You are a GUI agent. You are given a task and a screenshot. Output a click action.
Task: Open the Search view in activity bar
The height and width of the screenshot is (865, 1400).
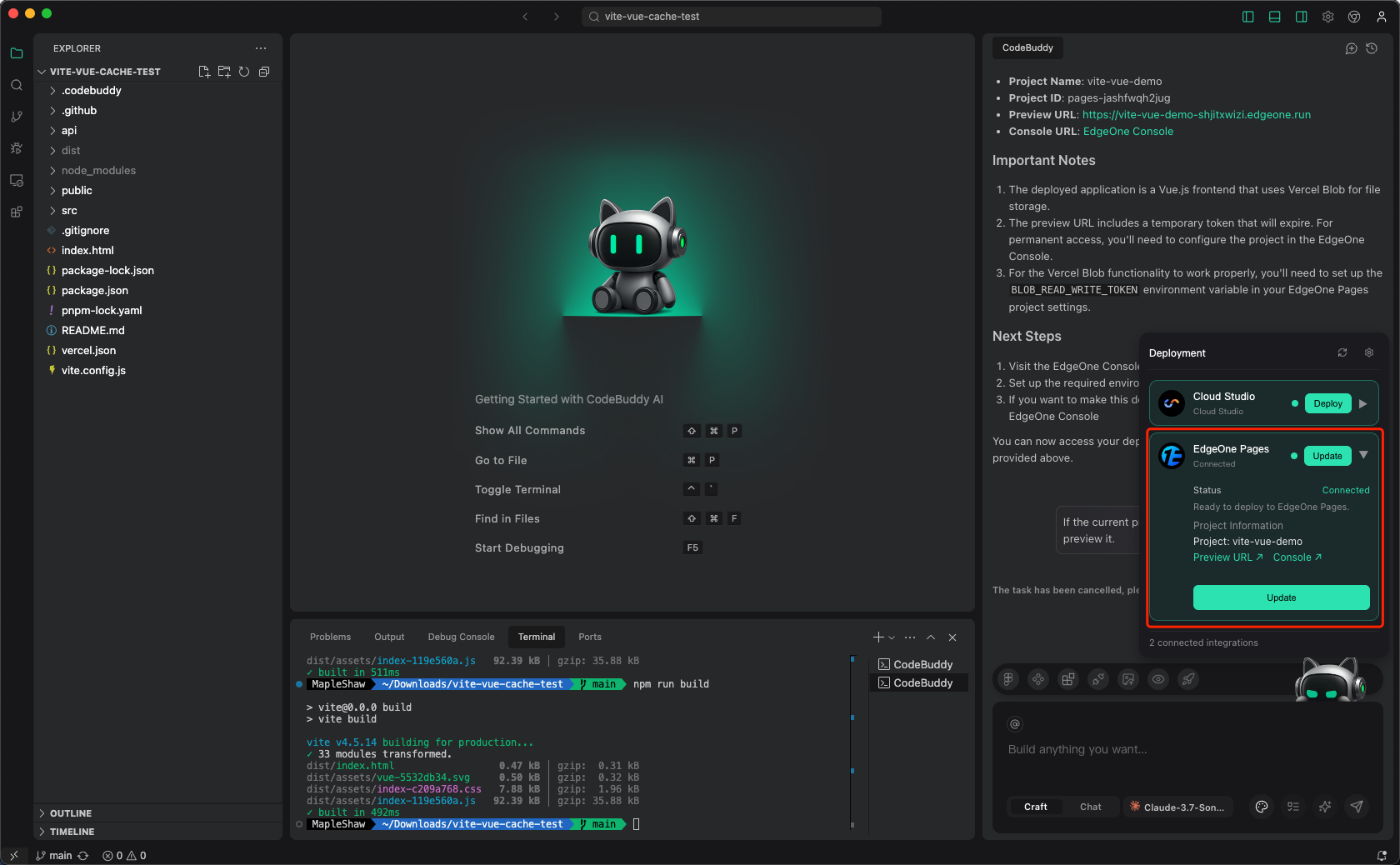[x=17, y=85]
